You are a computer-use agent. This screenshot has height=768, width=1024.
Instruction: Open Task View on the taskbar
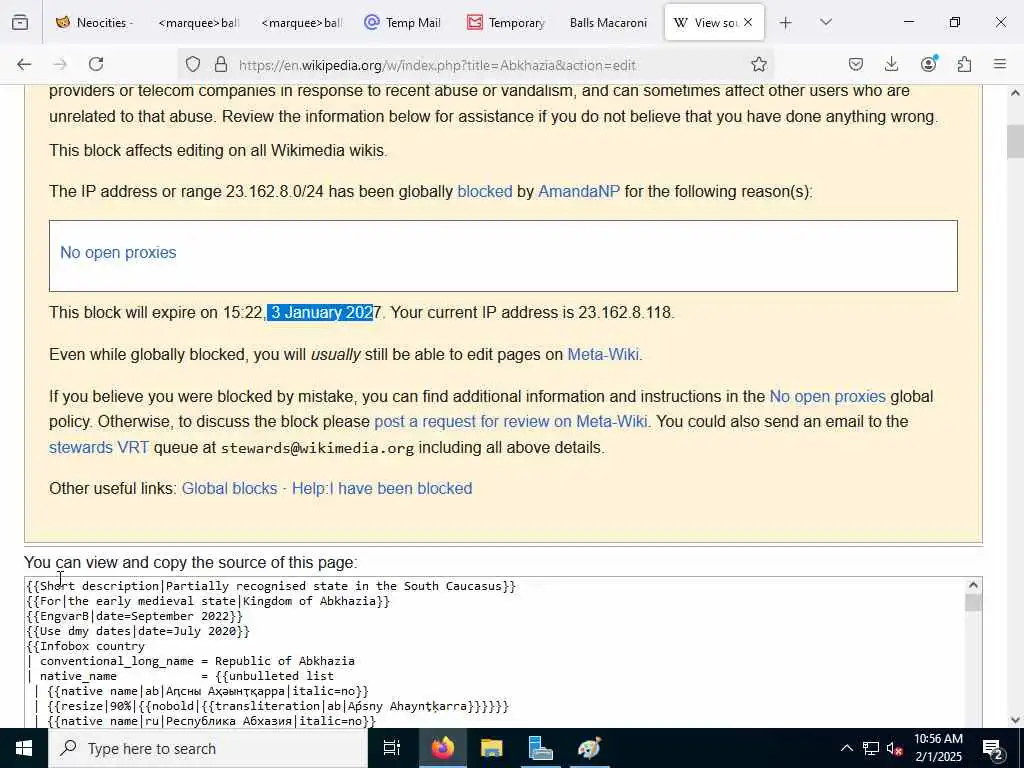(x=392, y=748)
